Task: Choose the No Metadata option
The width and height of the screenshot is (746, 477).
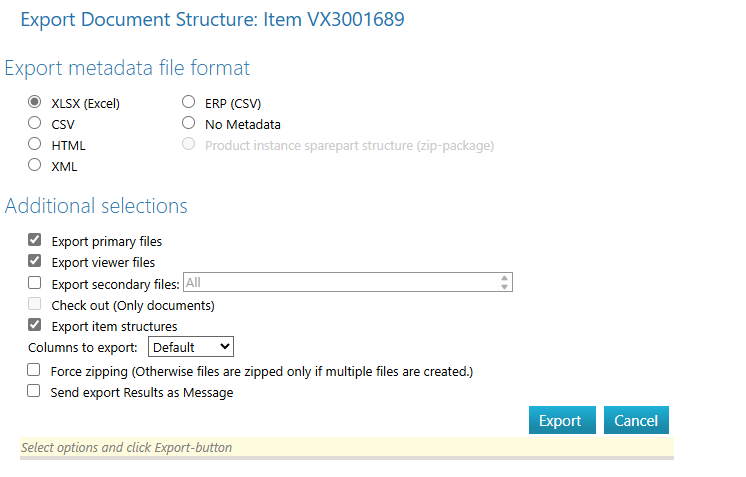Action: tap(188, 124)
